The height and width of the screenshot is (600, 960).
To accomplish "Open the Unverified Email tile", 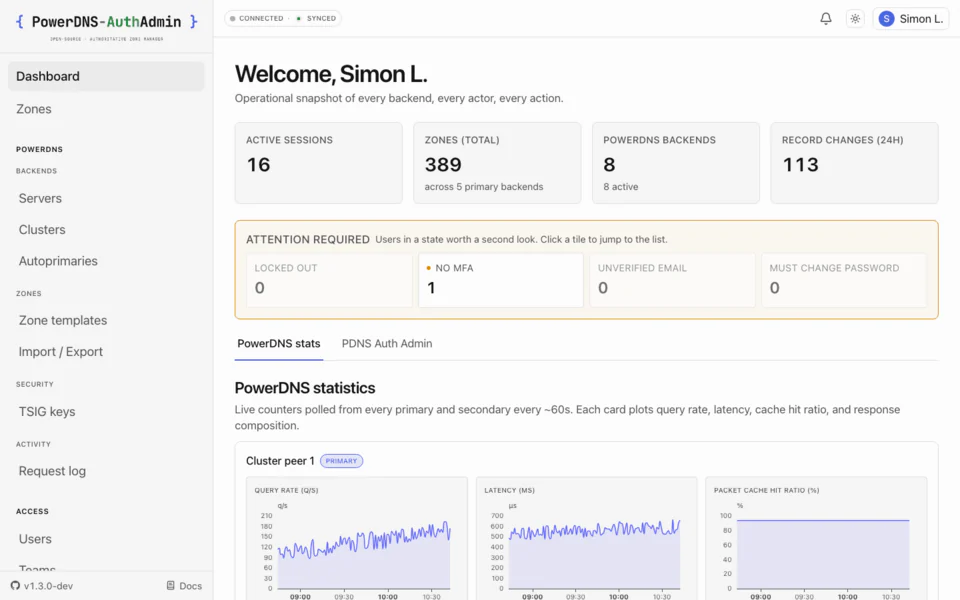I will click(x=672, y=280).
